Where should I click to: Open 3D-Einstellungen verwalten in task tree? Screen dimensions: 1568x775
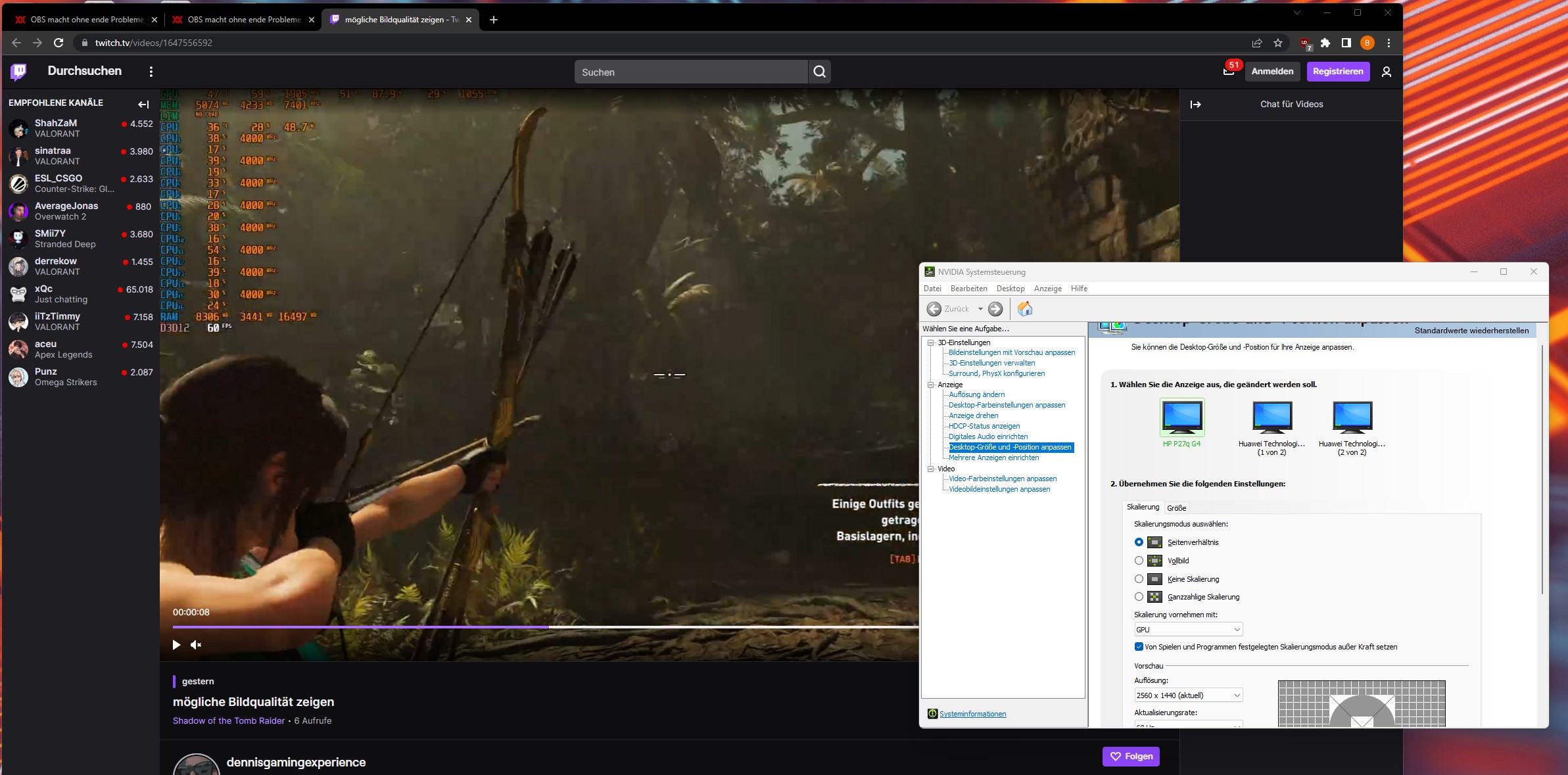(991, 363)
